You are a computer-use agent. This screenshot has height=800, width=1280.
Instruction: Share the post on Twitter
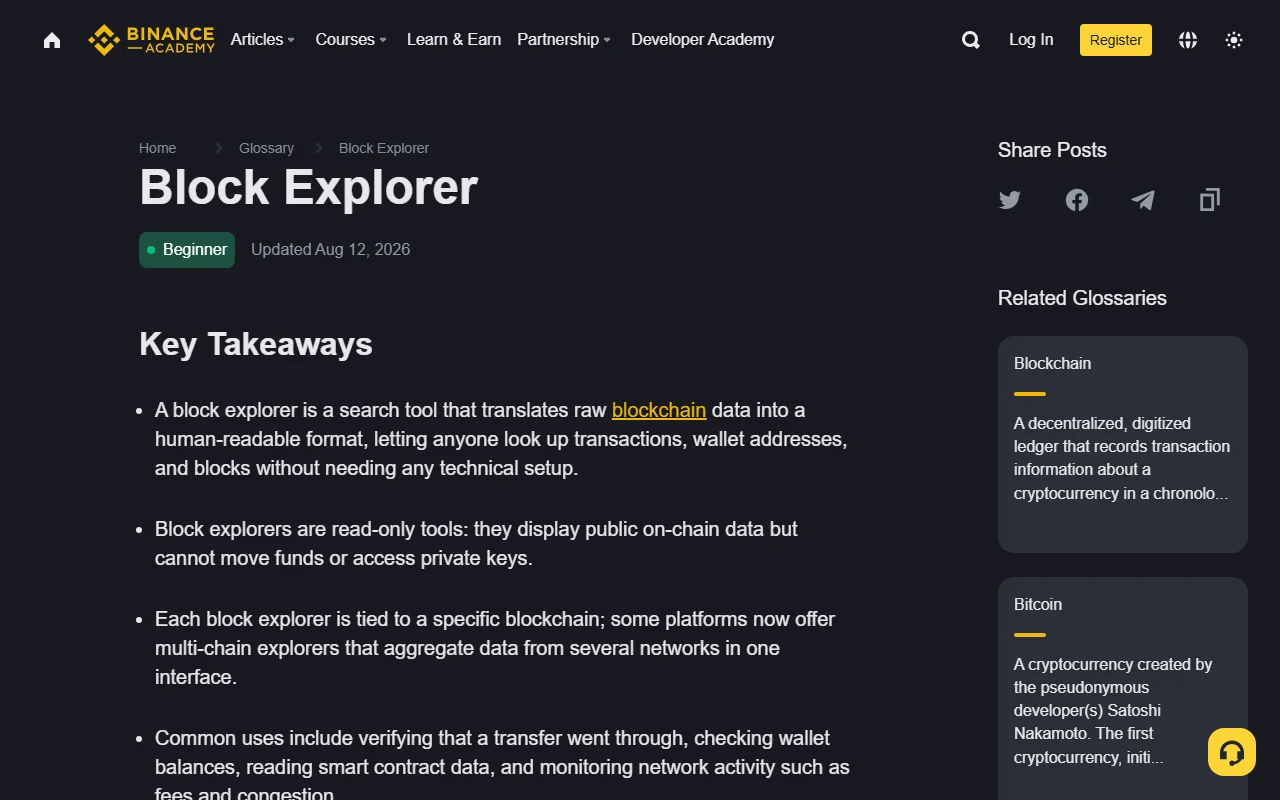[1010, 200]
